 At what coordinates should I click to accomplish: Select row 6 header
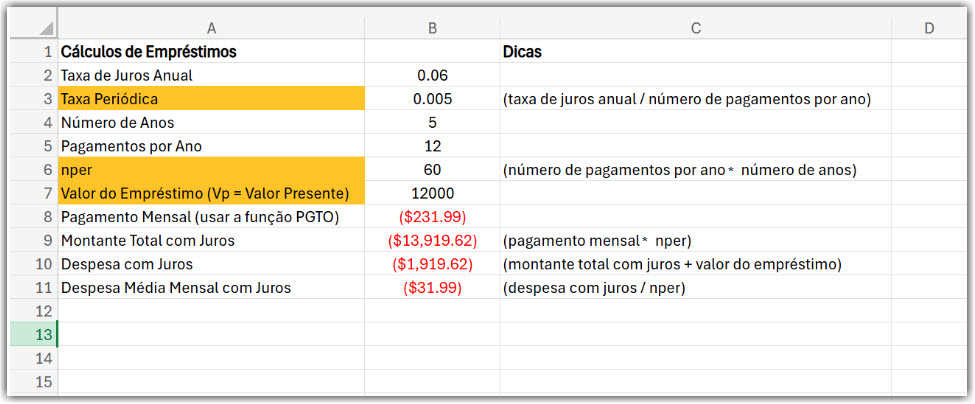click(x=34, y=170)
